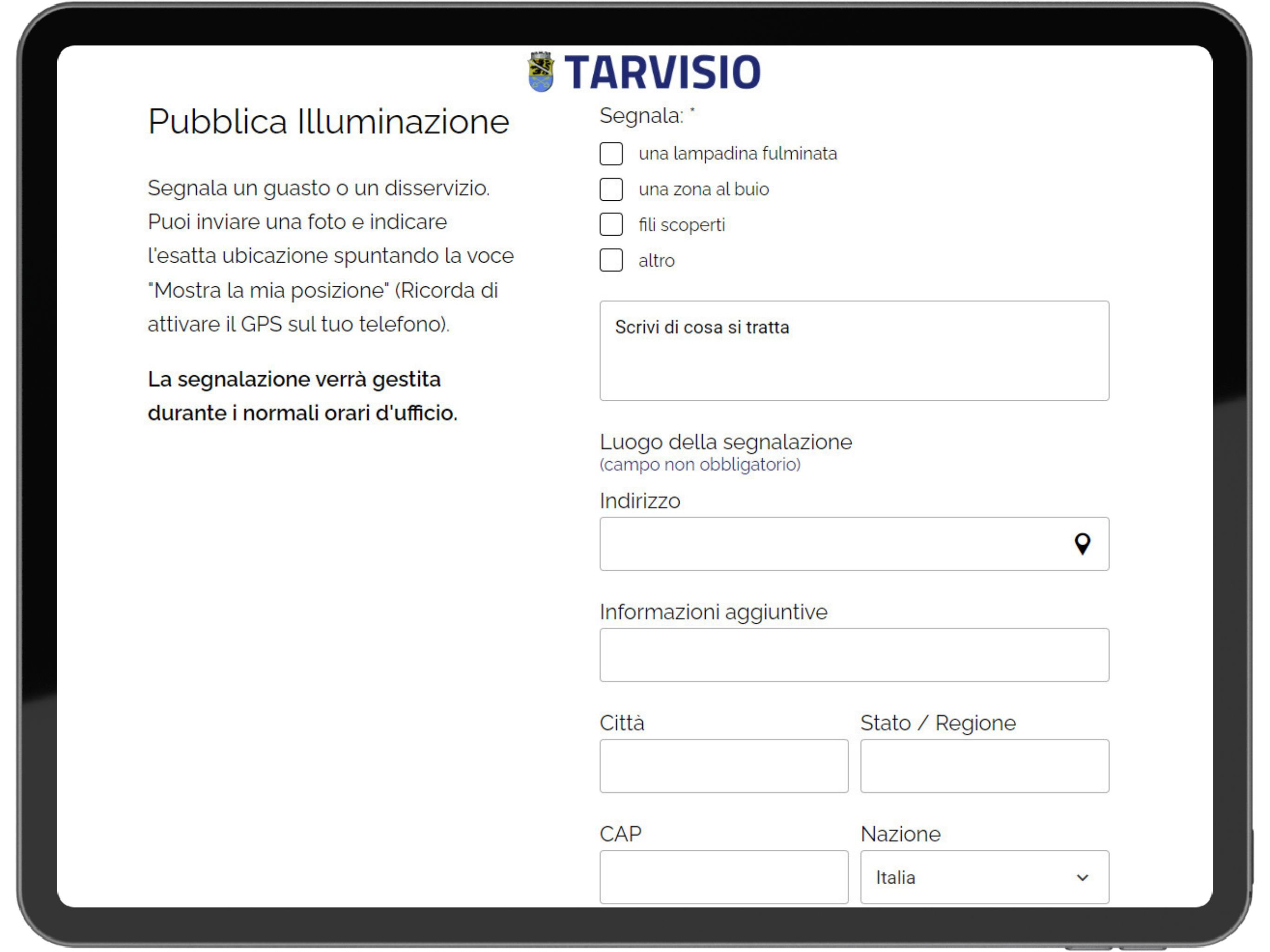Click the 'una zona al buio' label text
1270x952 pixels.
coord(704,190)
